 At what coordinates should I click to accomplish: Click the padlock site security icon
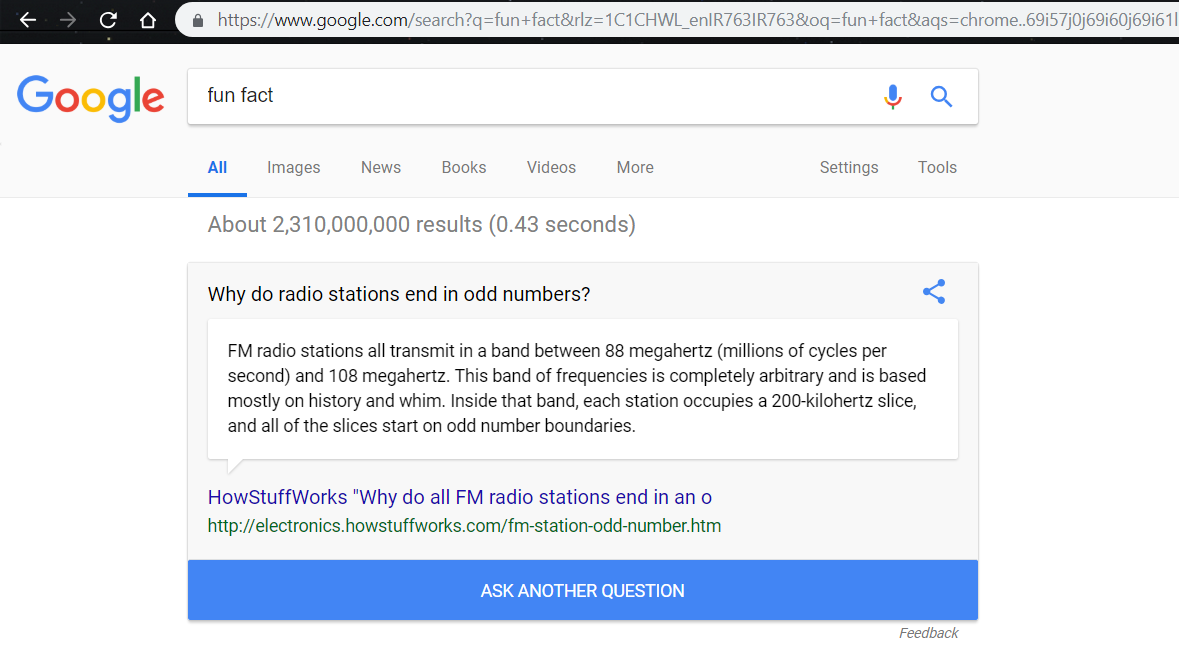[198, 20]
